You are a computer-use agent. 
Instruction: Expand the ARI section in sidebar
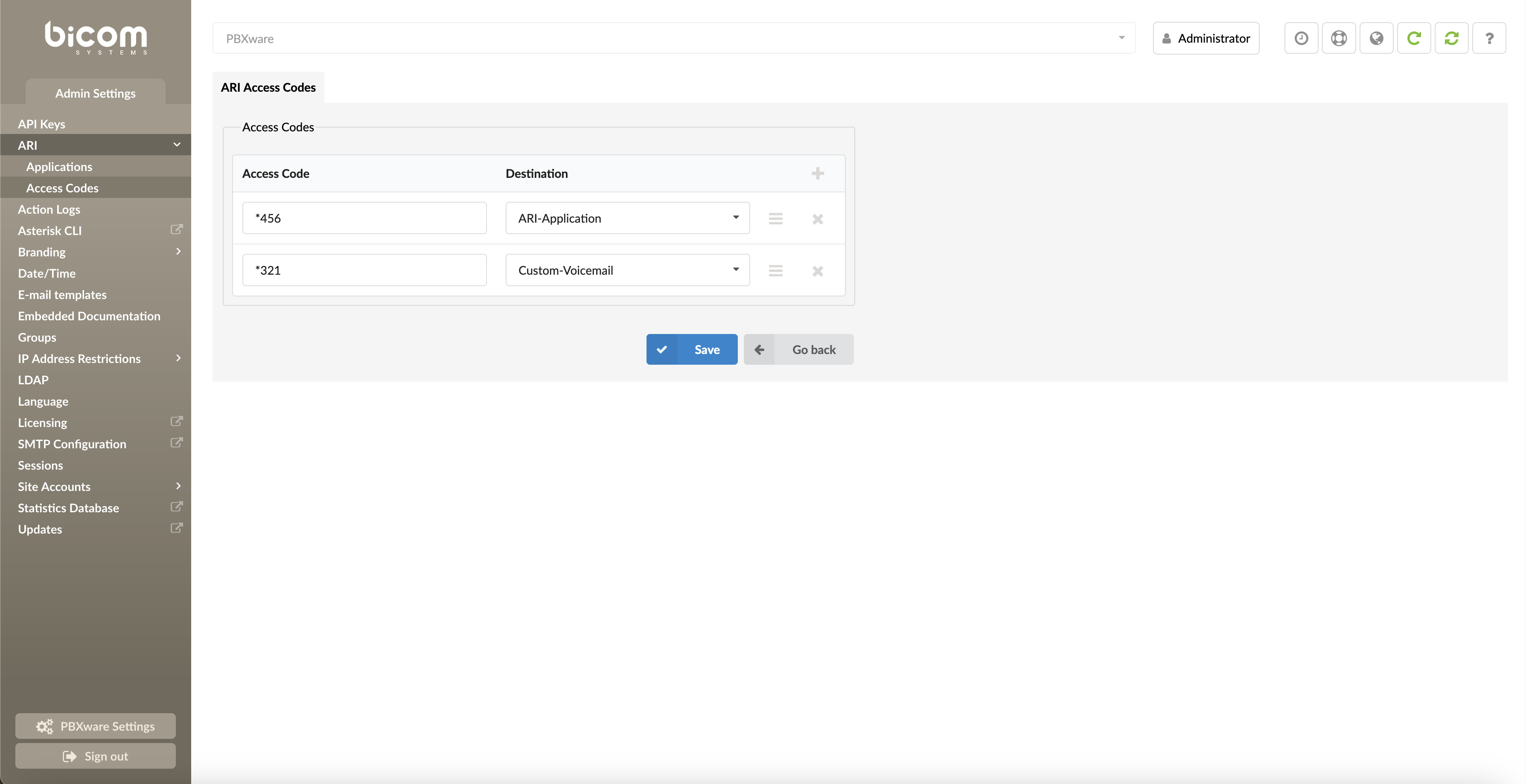pos(176,144)
